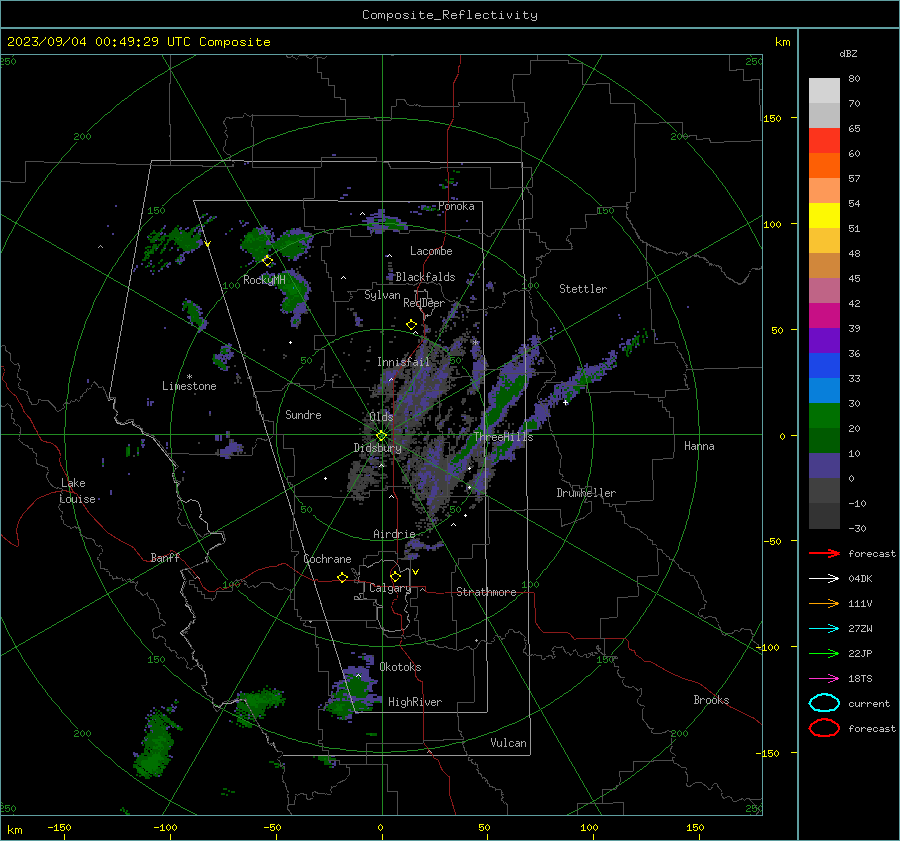Click the Strathmore town label

(486, 592)
